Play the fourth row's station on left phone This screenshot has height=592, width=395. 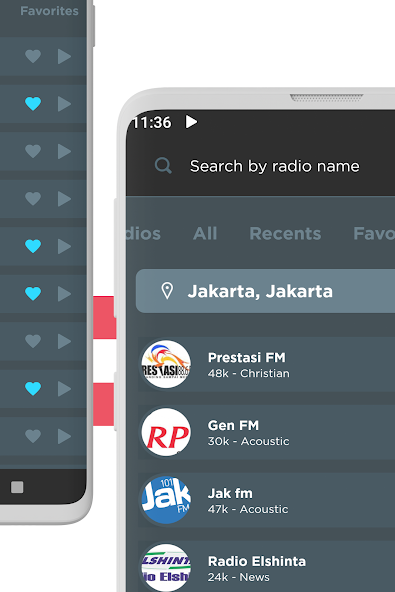coord(64,199)
